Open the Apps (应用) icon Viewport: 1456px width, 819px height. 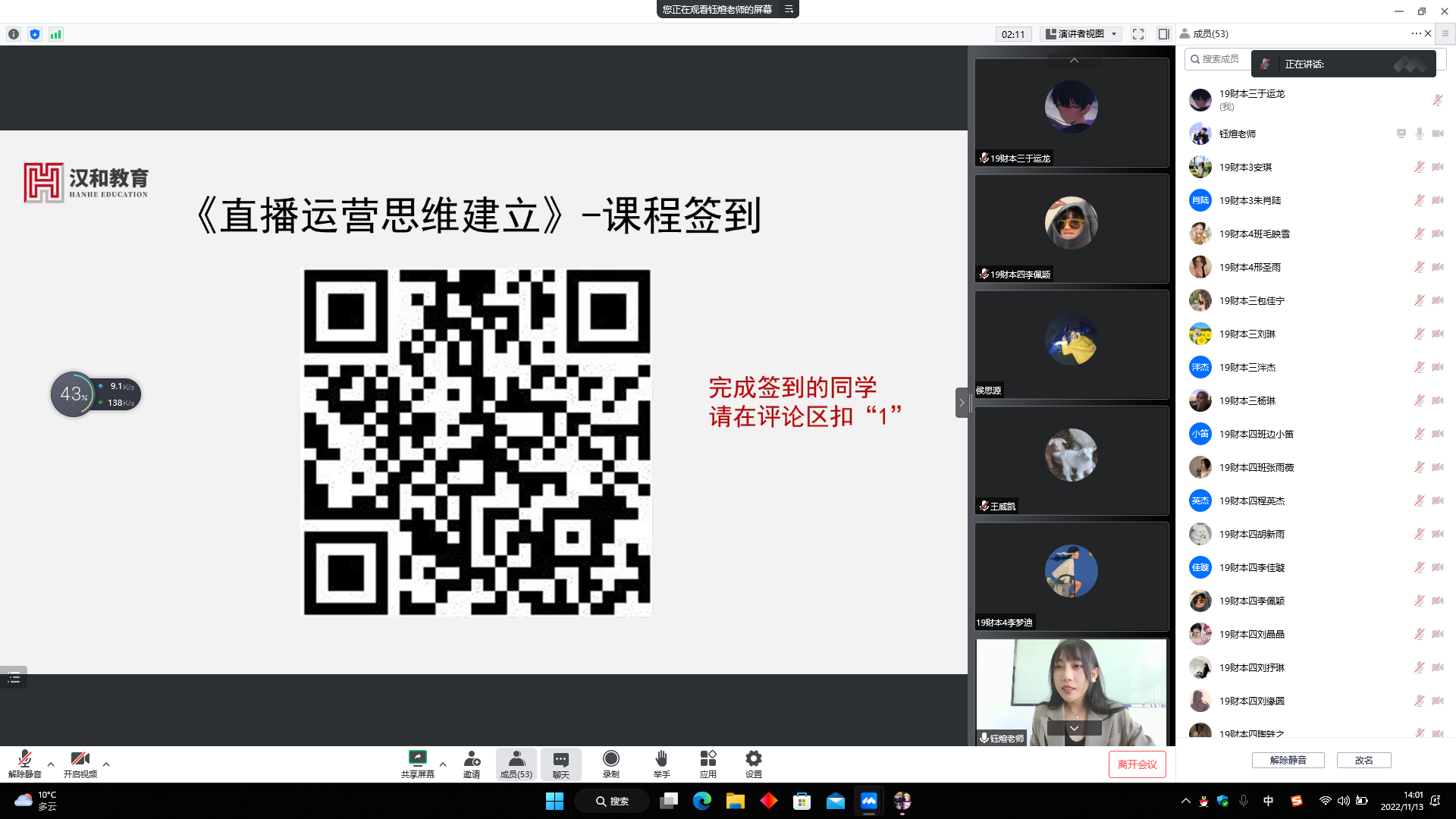tap(708, 759)
